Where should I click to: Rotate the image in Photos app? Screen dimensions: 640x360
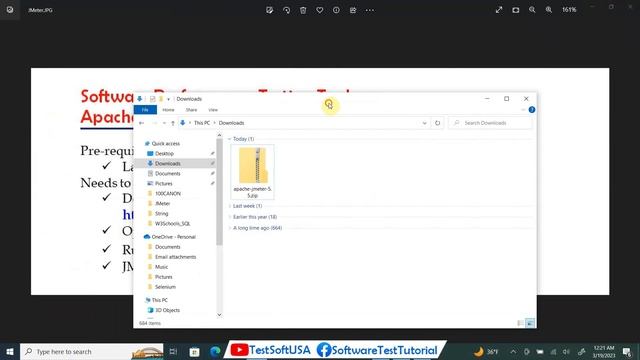tap(287, 10)
